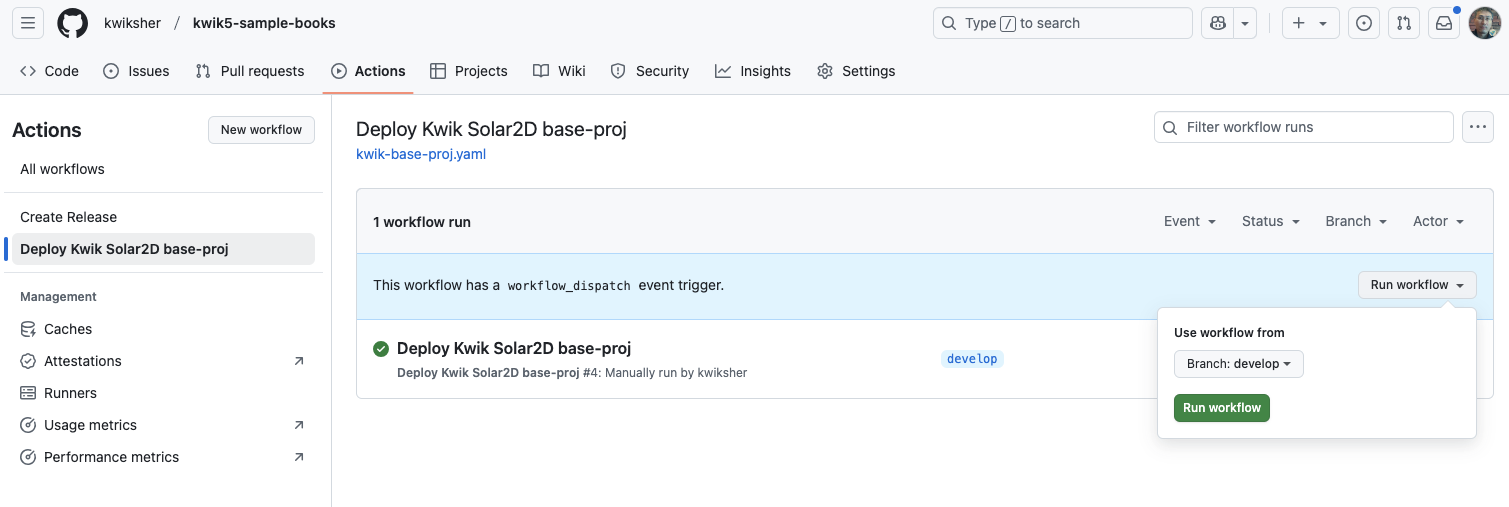Expand the Actor filter dropdown

tap(1438, 221)
